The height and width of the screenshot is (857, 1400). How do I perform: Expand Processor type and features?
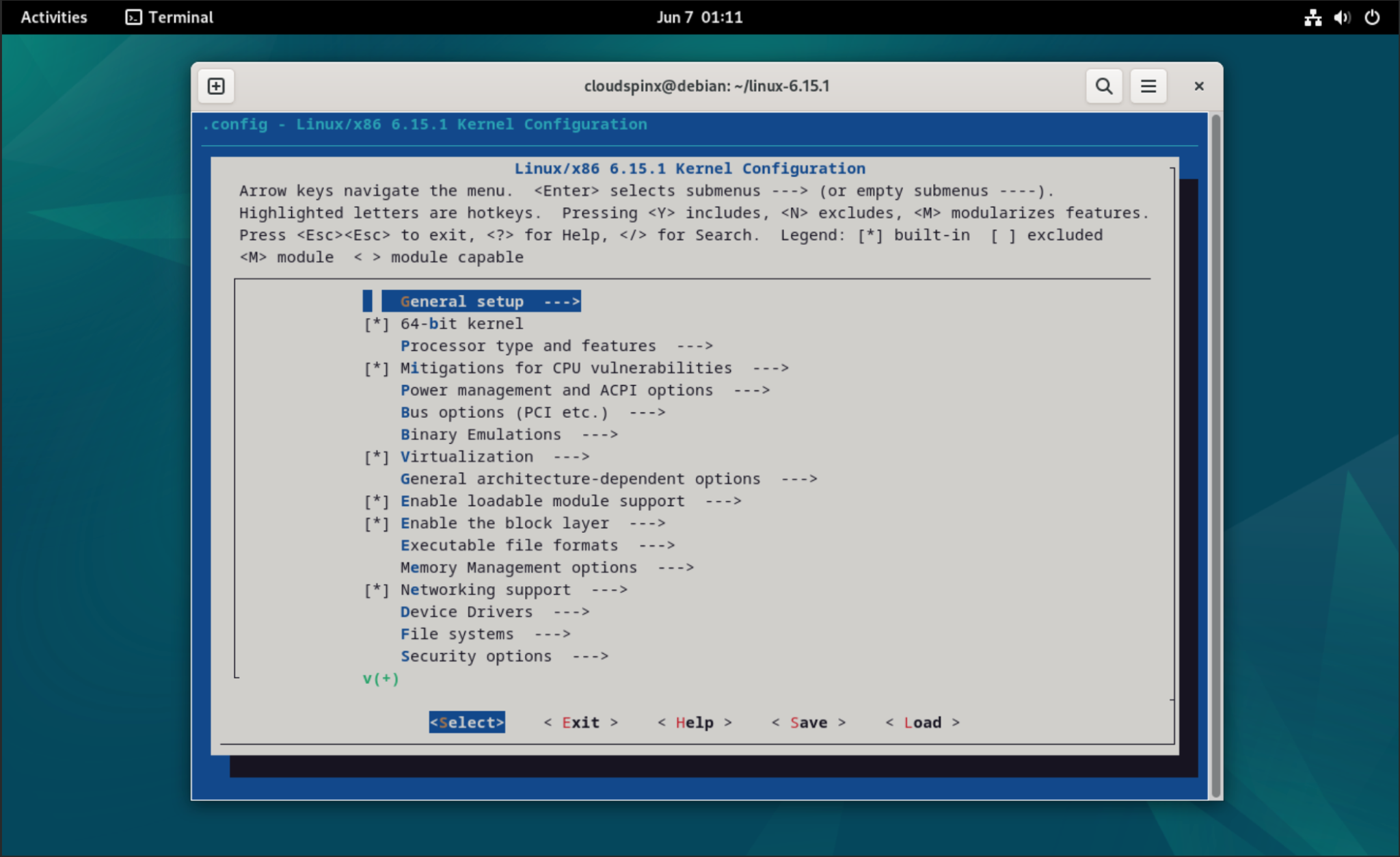click(528, 345)
